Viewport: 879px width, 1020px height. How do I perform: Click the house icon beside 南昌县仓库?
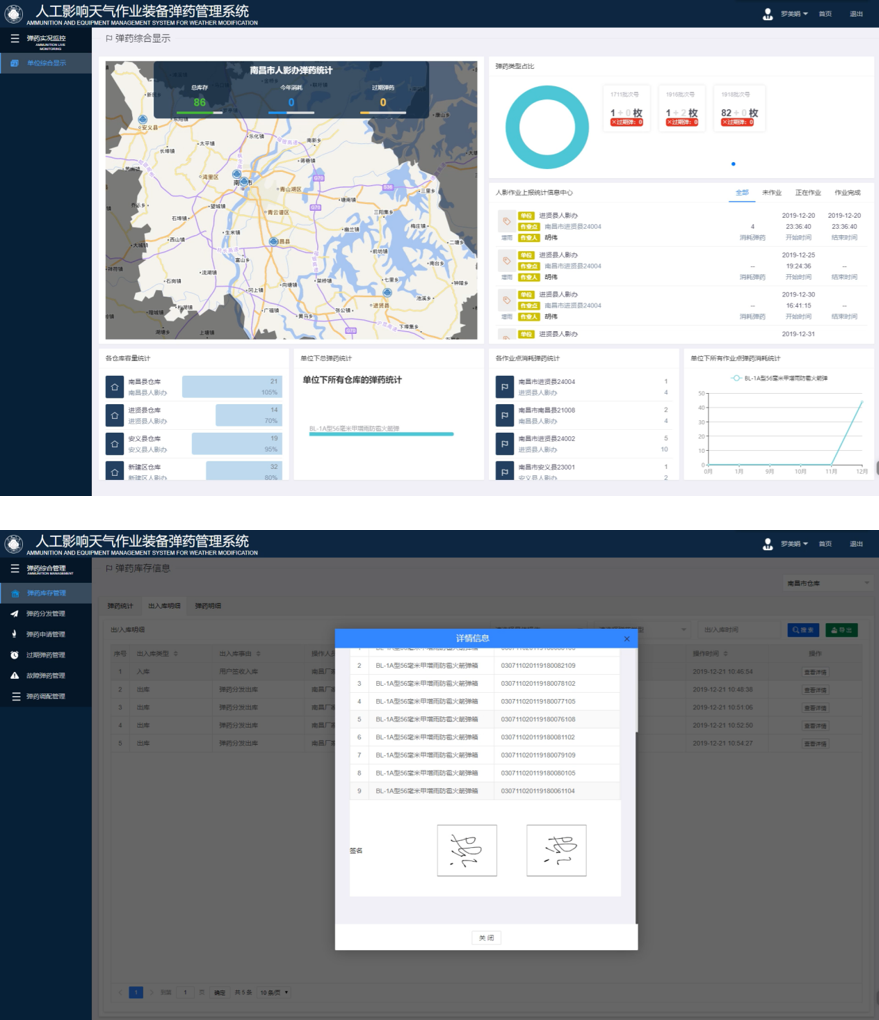pyautogui.click(x=114, y=386)
